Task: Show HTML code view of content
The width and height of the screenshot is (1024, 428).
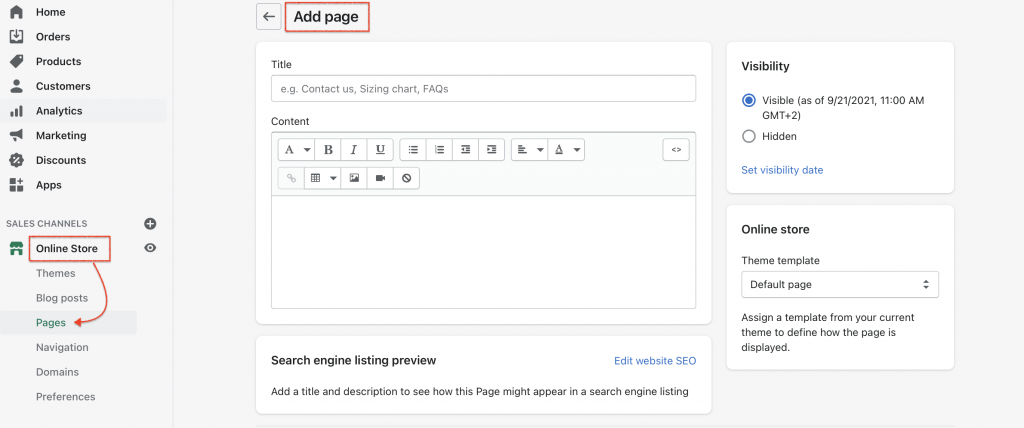Action: [676, 149]
